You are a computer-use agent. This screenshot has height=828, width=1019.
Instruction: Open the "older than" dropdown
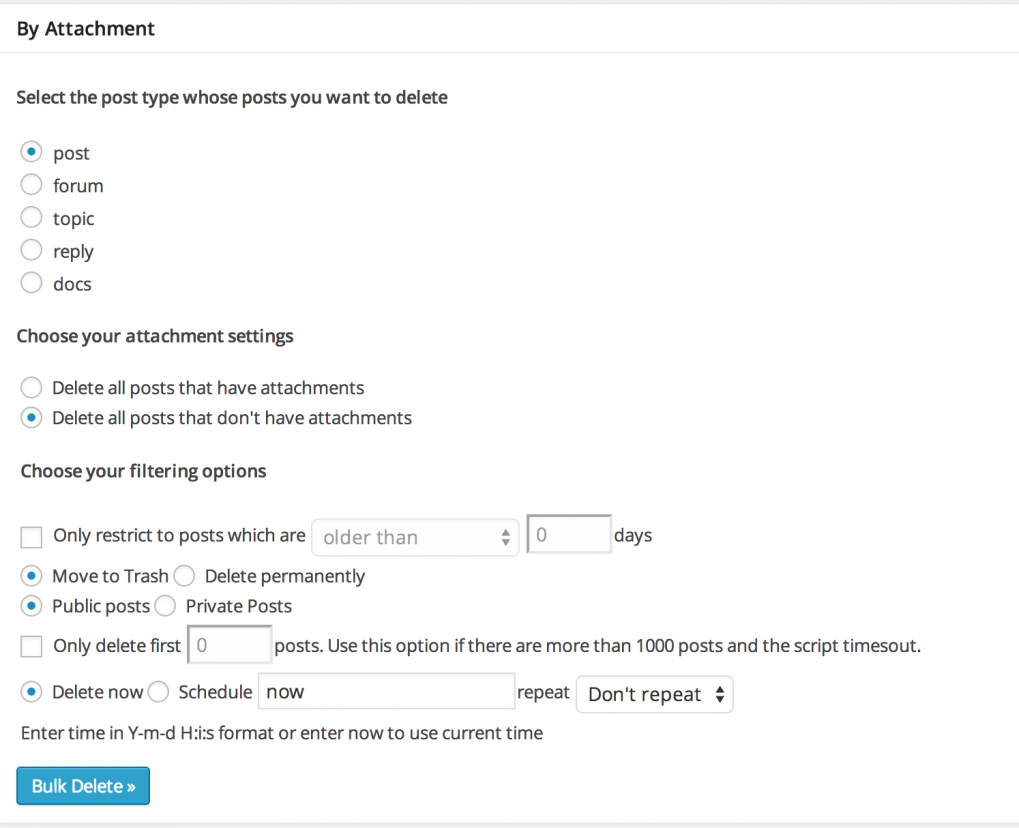point(414,537)
